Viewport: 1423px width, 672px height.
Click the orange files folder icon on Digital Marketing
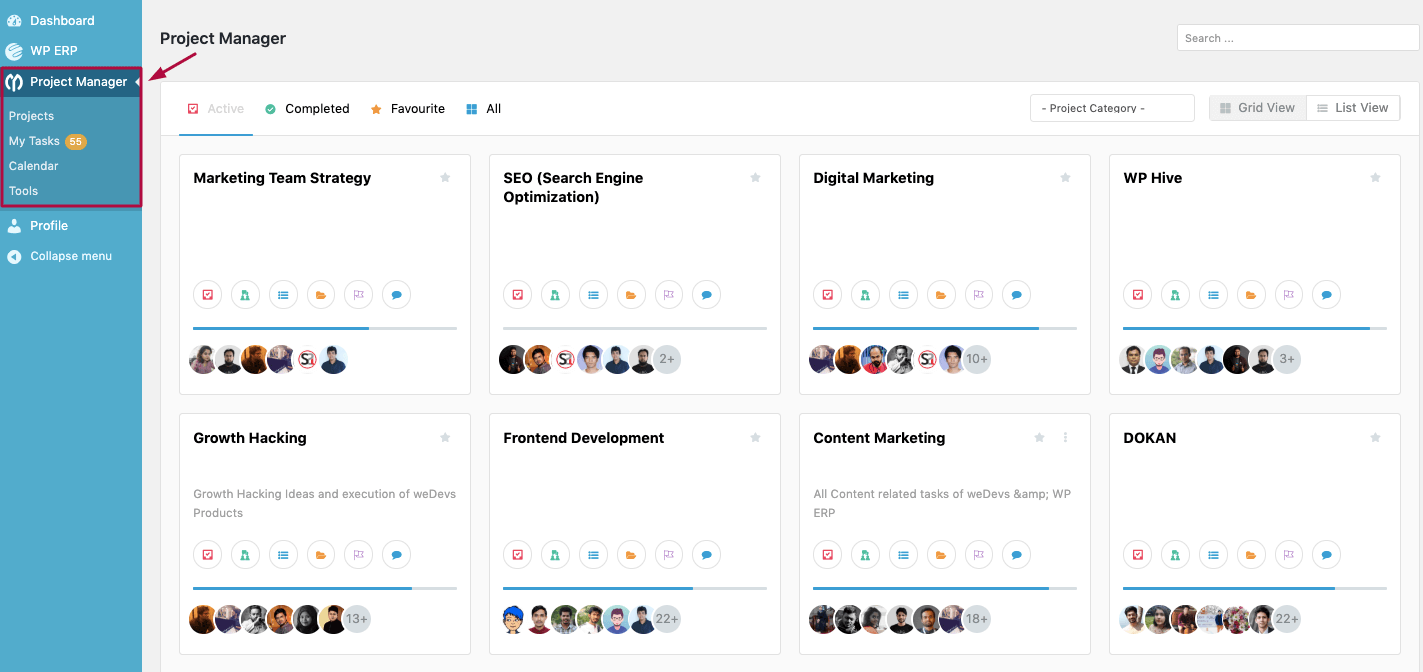coord(941,294)
